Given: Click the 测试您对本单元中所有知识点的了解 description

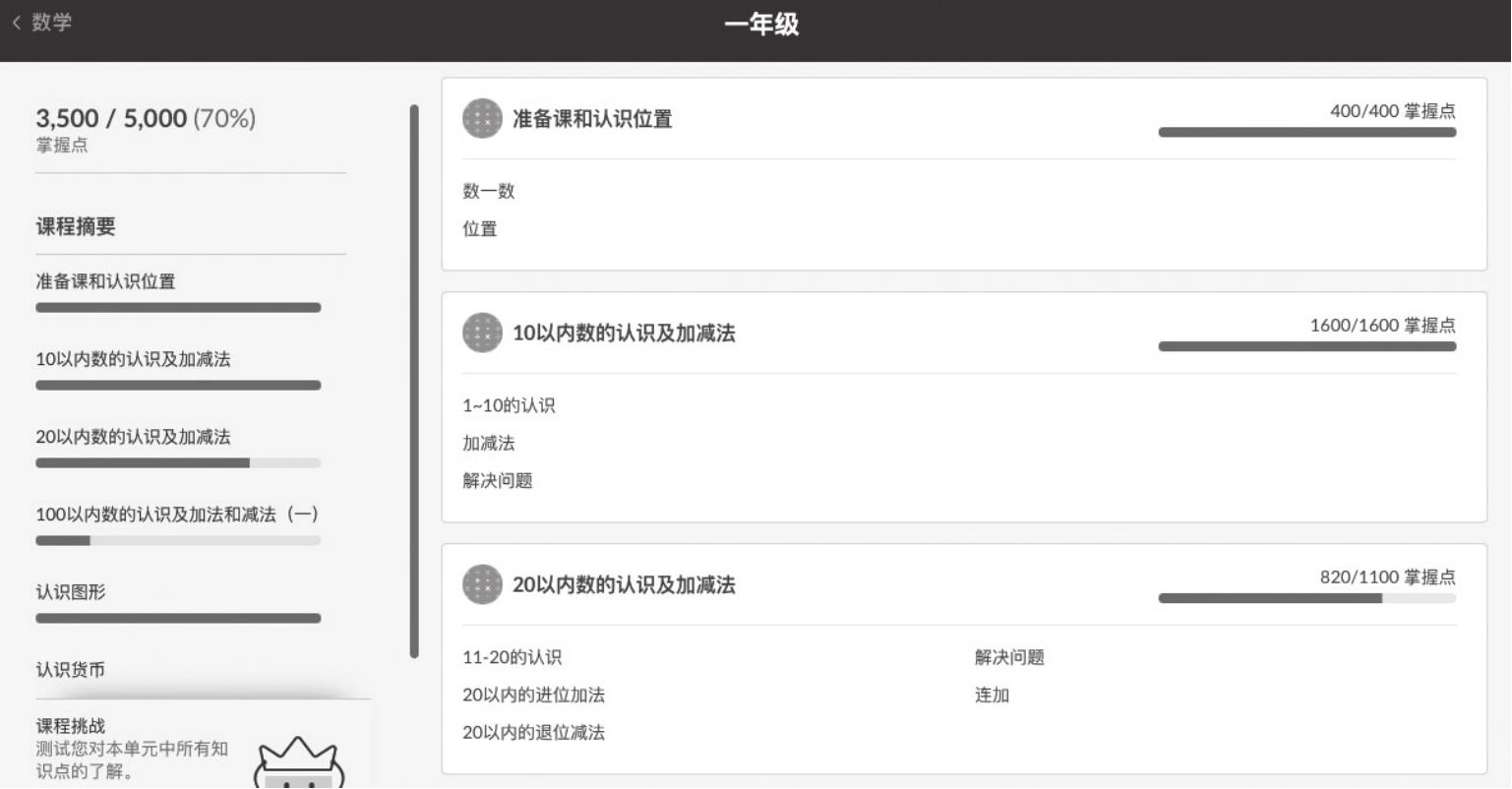Looking at the screenshot, I should tap(133, 760).
